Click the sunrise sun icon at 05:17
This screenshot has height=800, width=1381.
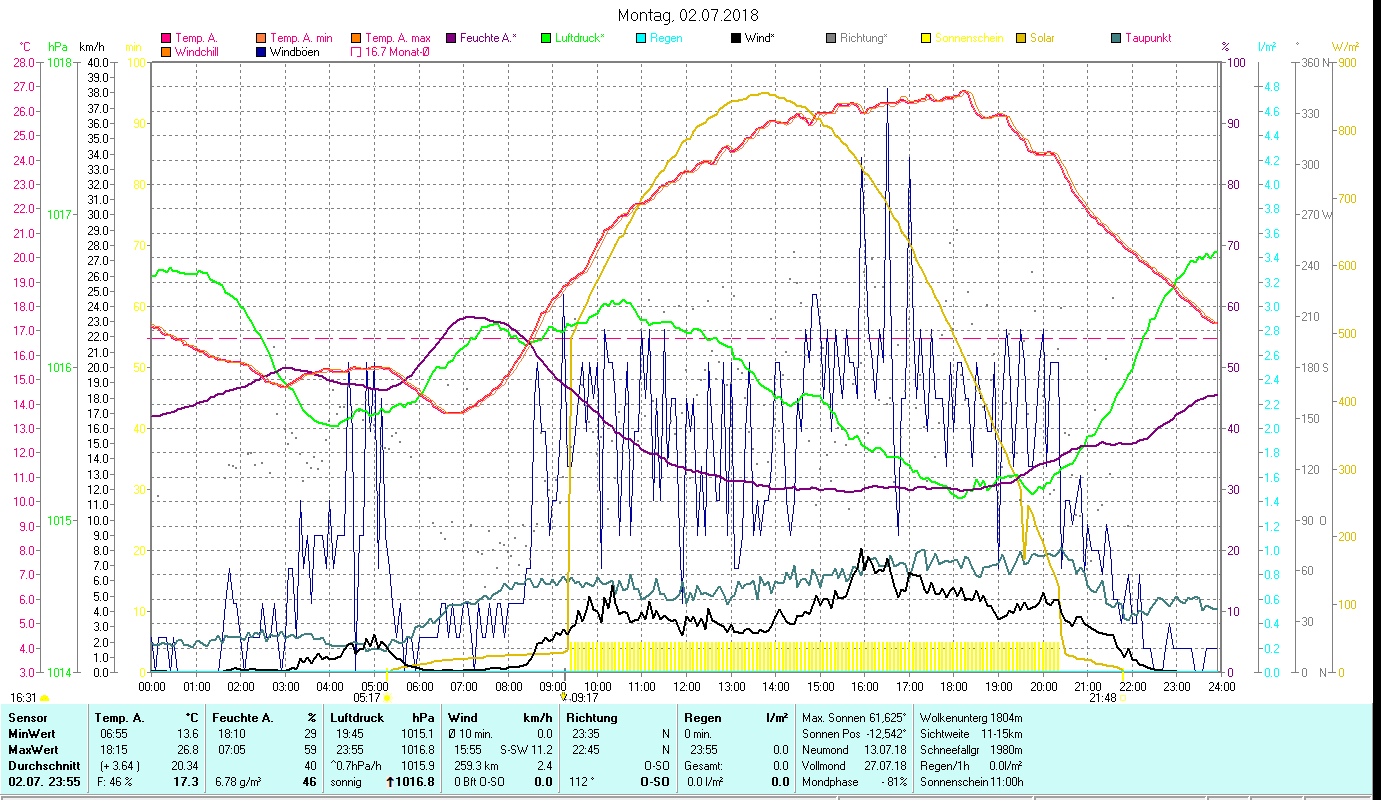(x=387, y=698)
